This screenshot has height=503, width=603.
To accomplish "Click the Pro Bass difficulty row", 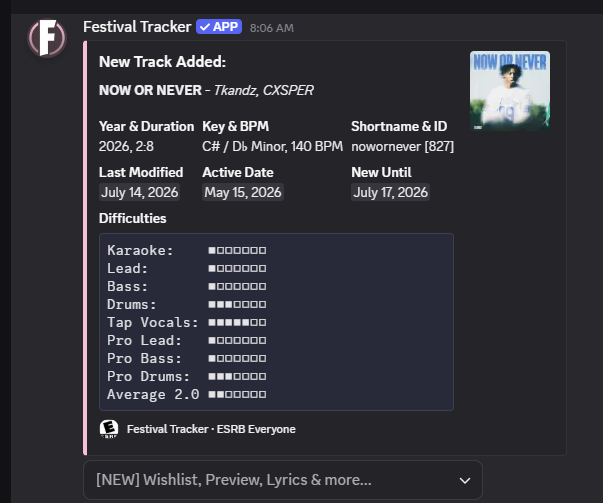I will pyautogui.click(x=187, y=358).
